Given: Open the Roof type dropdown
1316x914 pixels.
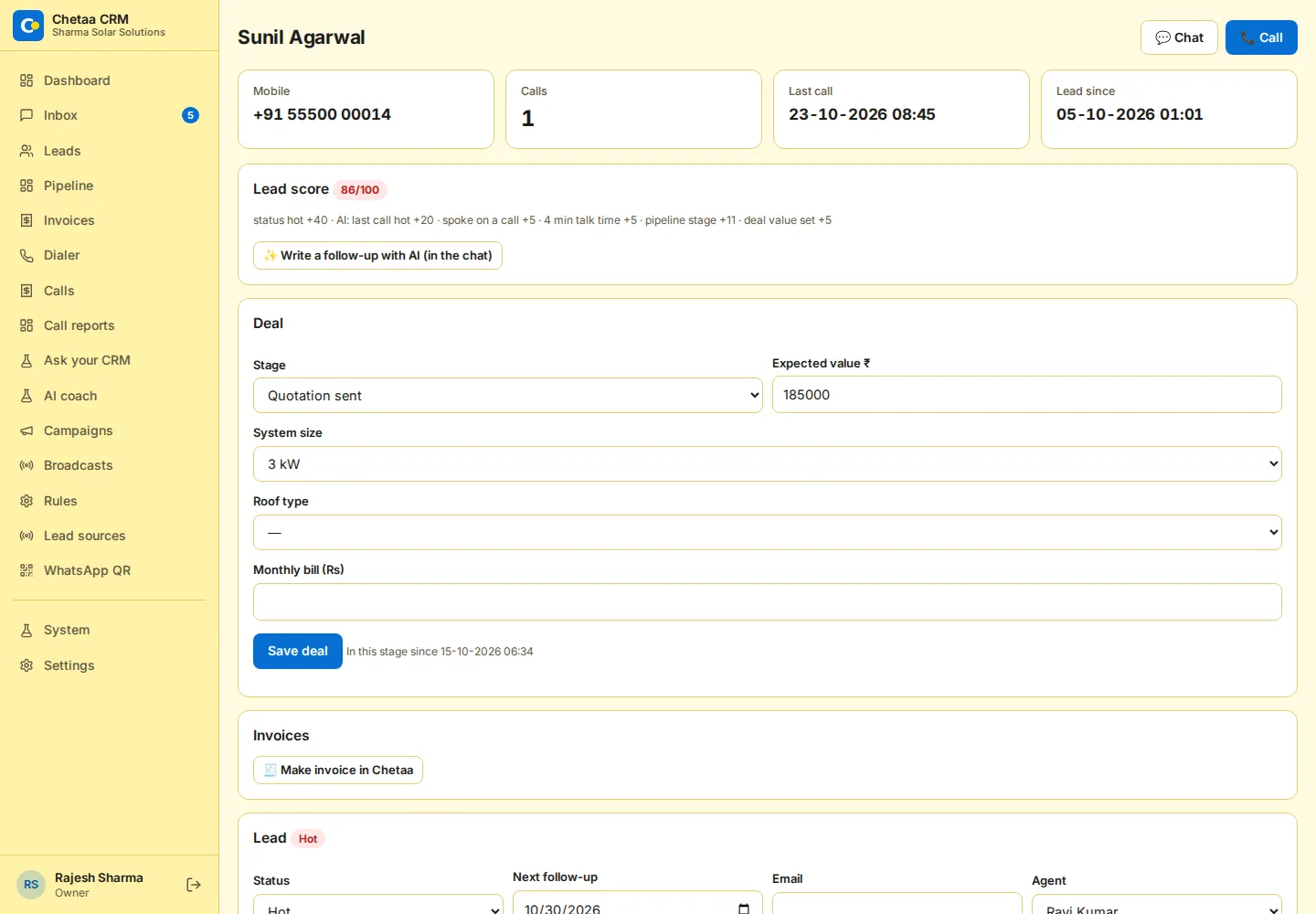Looking at the screenshot, I should click(x=768, y=533).
